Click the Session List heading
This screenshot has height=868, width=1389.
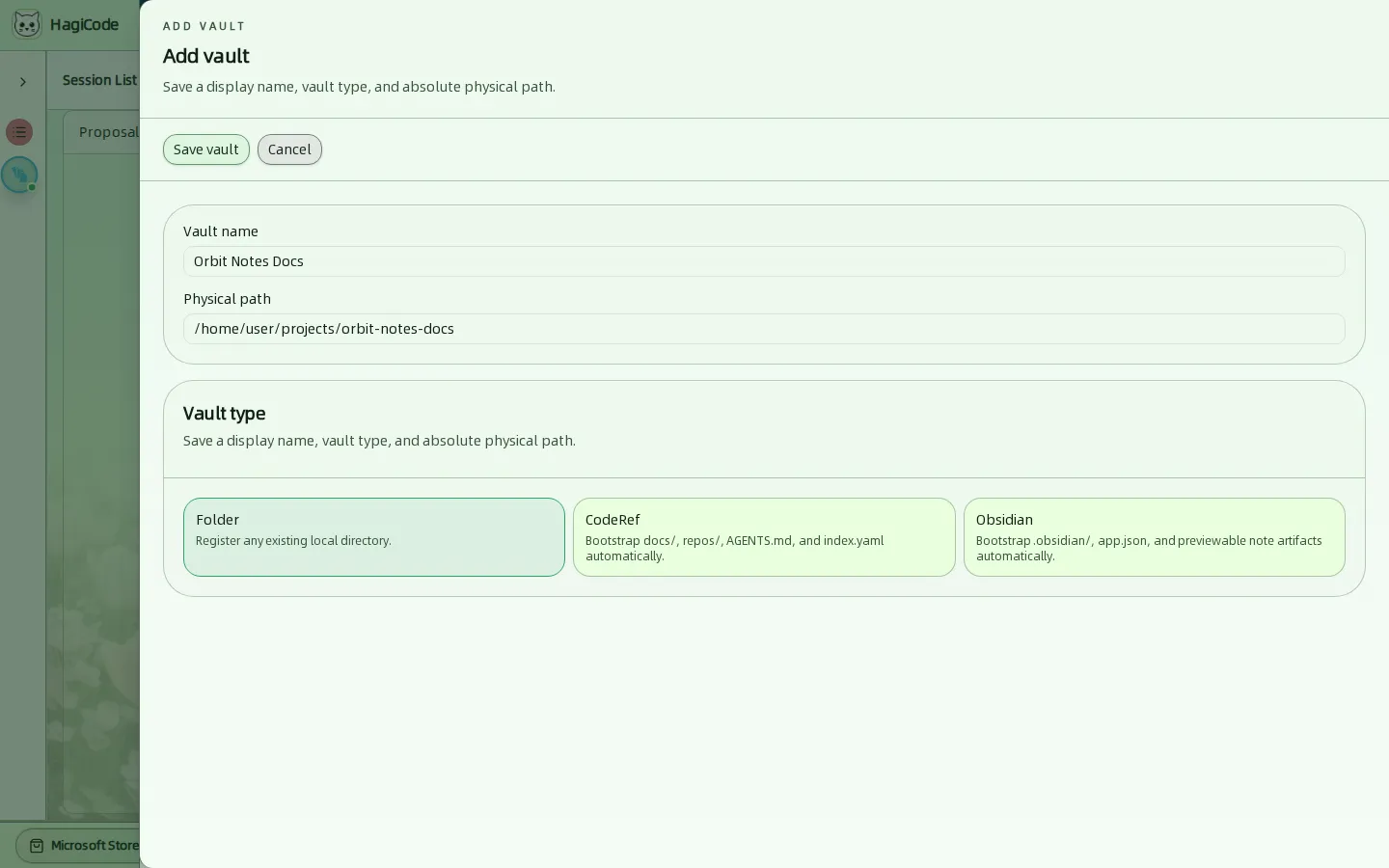pyautogui.click(x=99, y=80)
